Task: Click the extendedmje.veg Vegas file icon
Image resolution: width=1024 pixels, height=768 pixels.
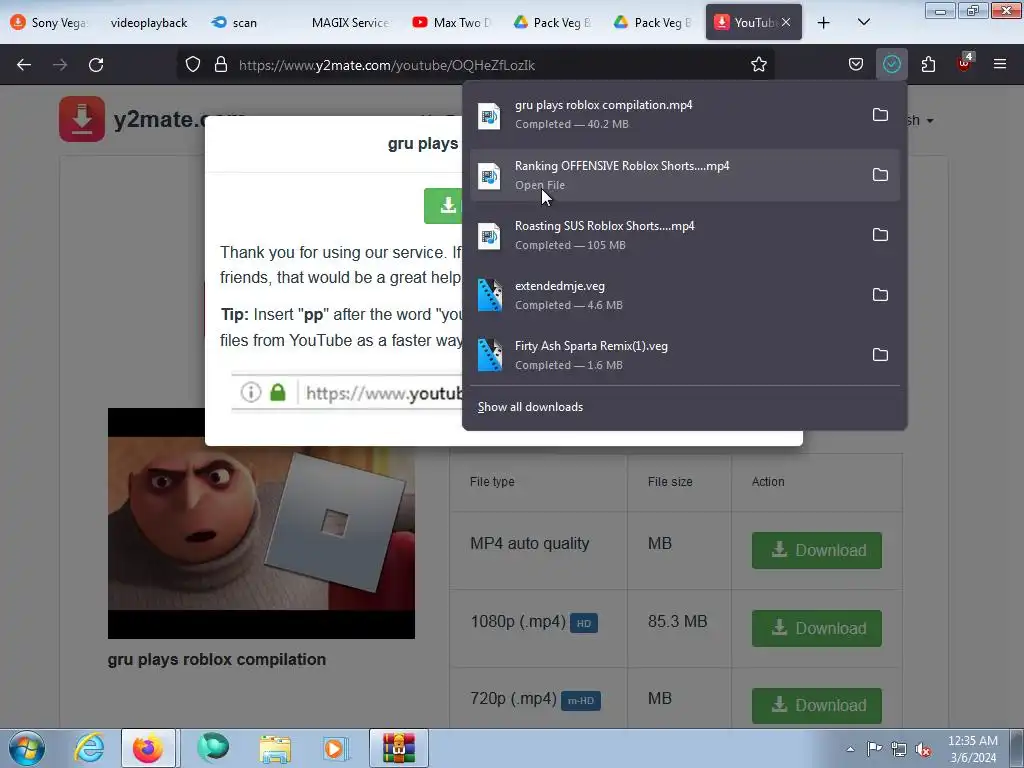Action: (x=490, y=295)
